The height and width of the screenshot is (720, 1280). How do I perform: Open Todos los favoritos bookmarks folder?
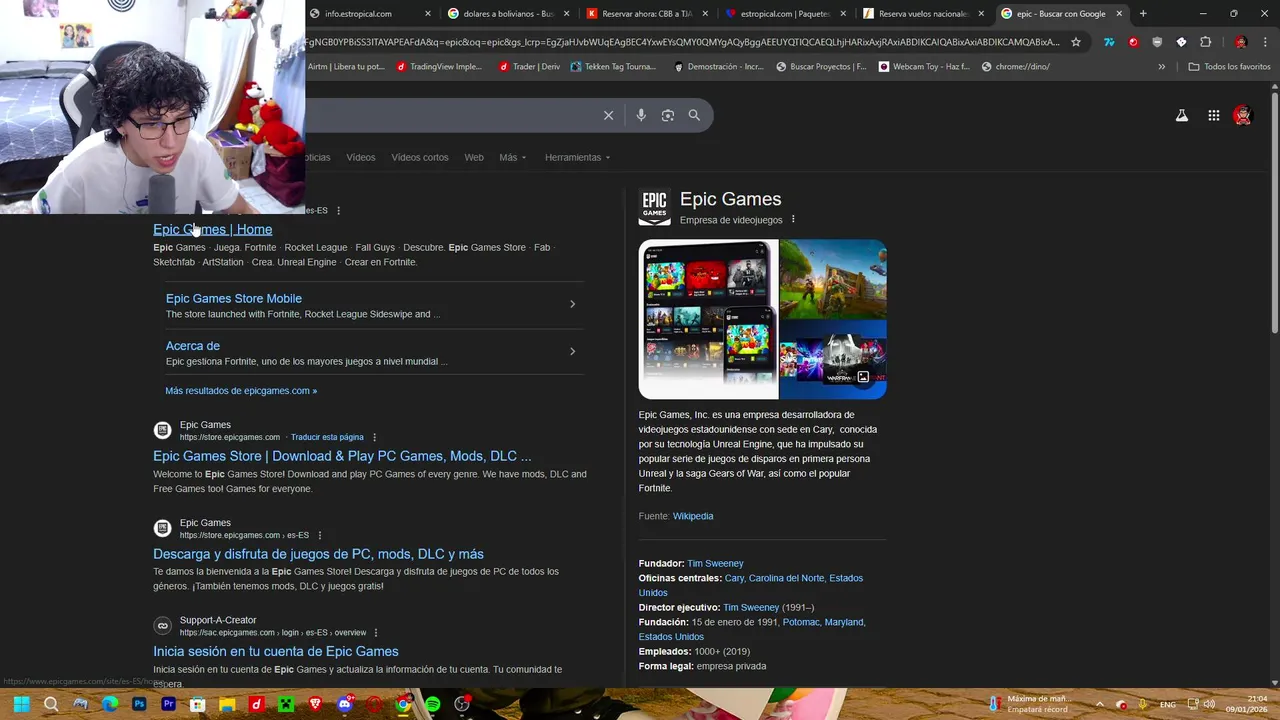[1229, 67]
